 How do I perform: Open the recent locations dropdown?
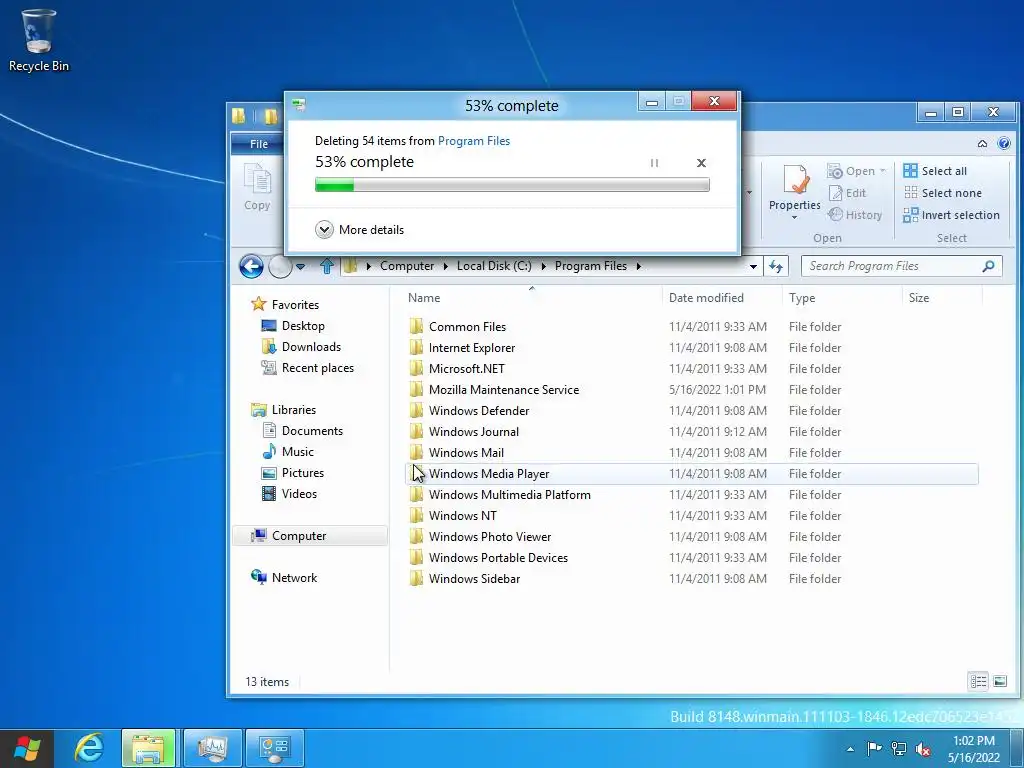300,266
